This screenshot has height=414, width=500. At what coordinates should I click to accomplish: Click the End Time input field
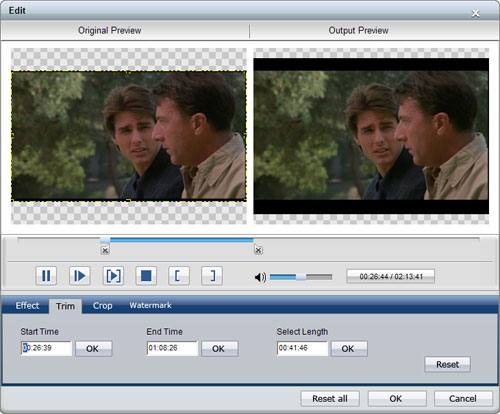click(172, 348)
